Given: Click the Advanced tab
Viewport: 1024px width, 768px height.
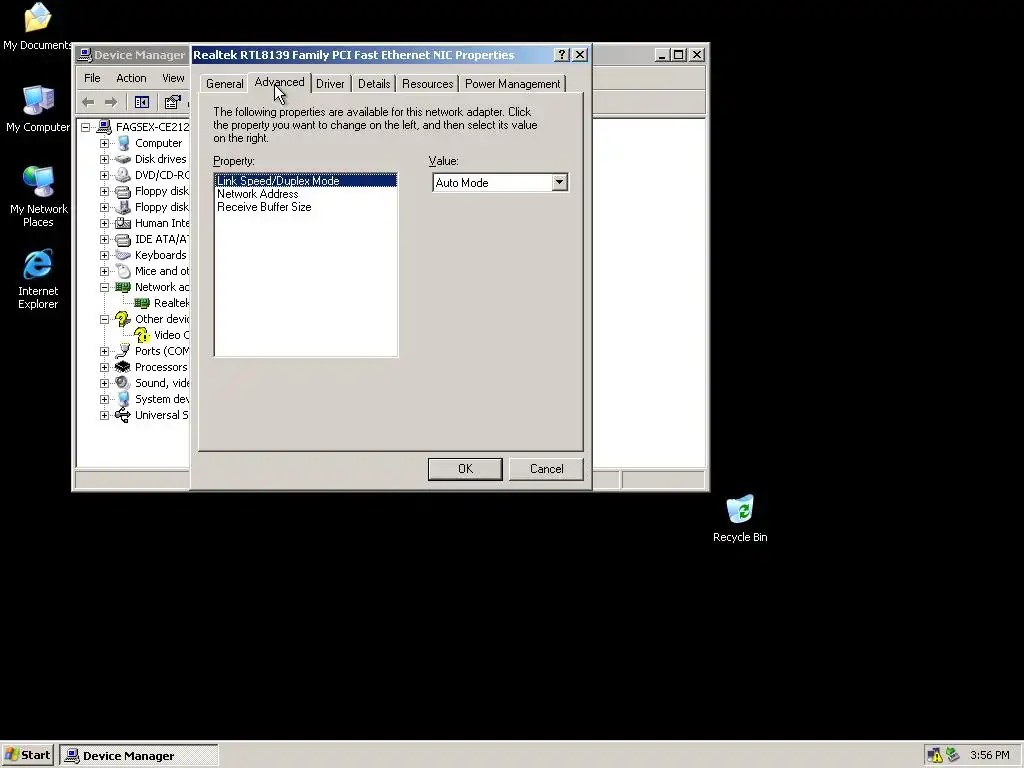Looking at the screenshot, I should (280, 82).
